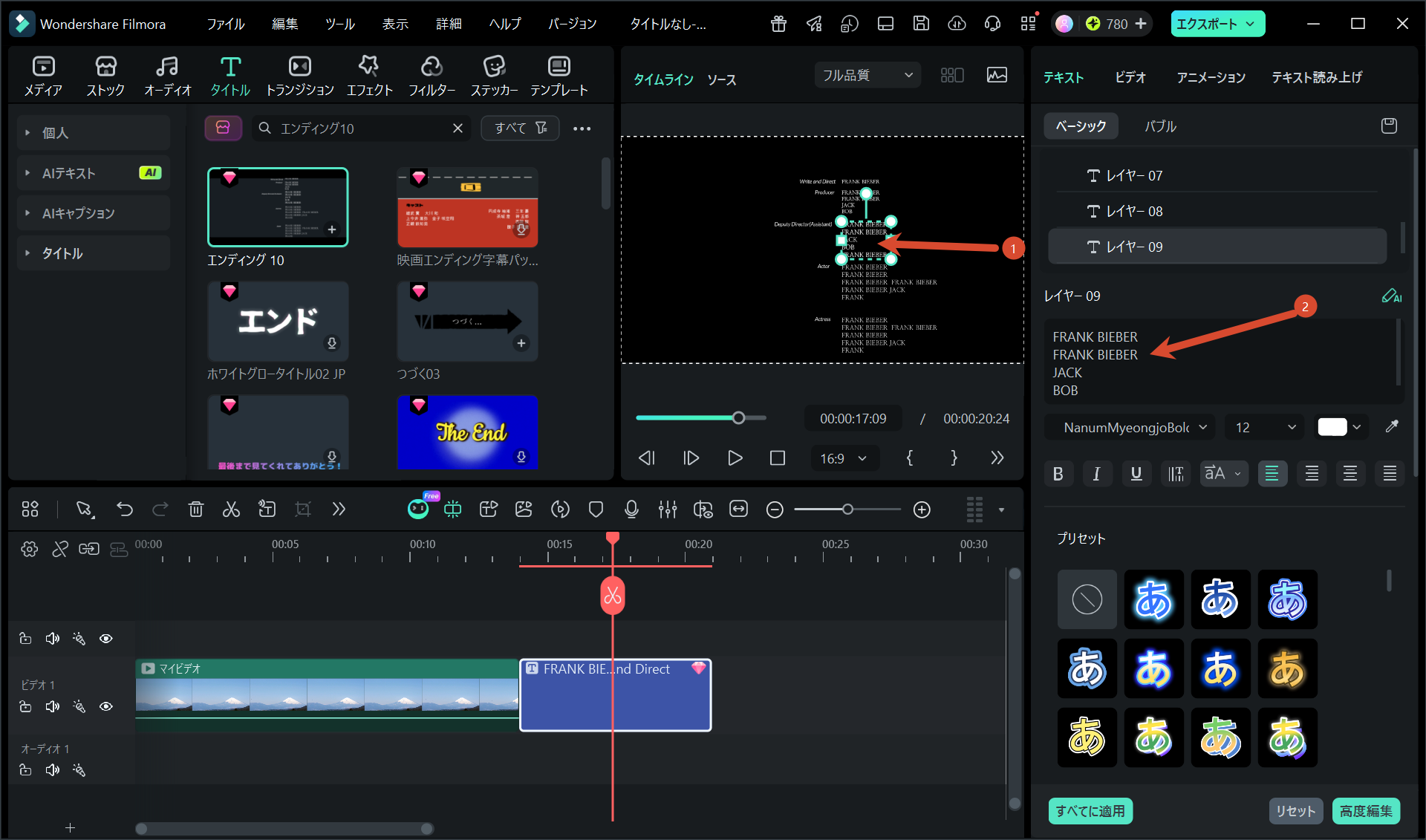This screenshot has height=840, width=1426.
Task: Toggle visibility of the track above ビデオ 1
Action: pos(106,639)
